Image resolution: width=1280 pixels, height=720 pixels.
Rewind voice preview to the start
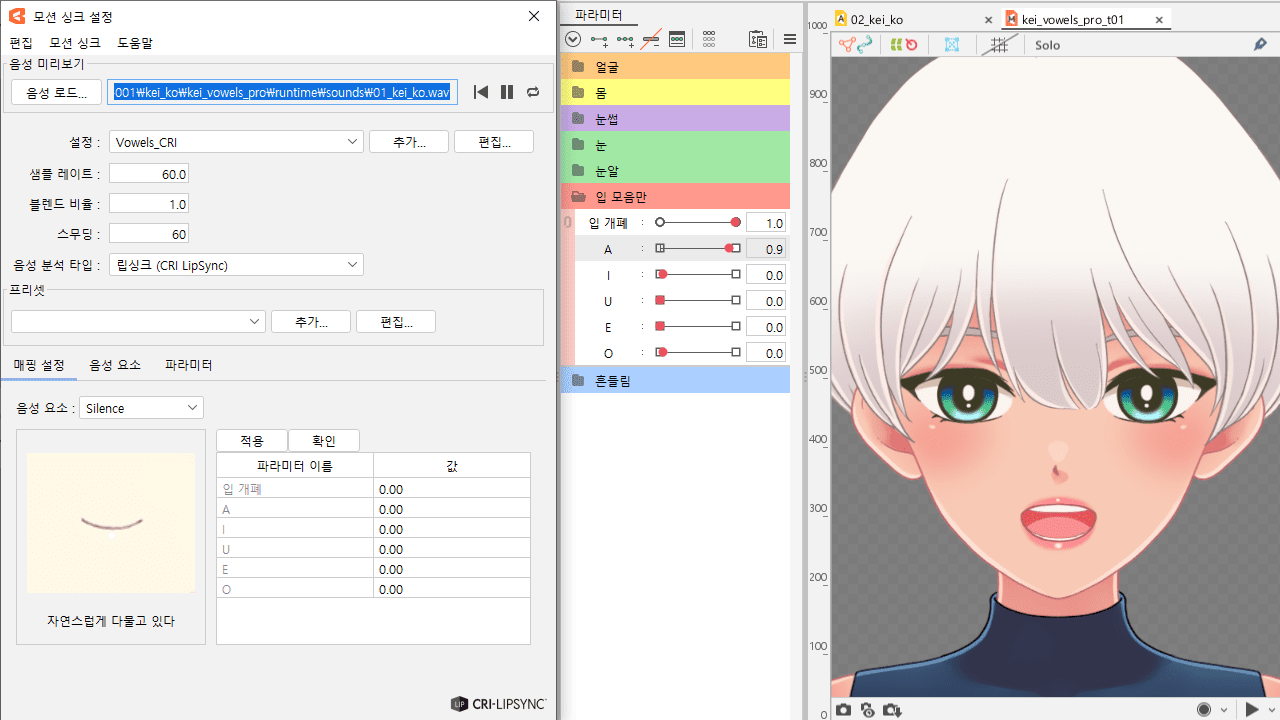tap(481, 92)
